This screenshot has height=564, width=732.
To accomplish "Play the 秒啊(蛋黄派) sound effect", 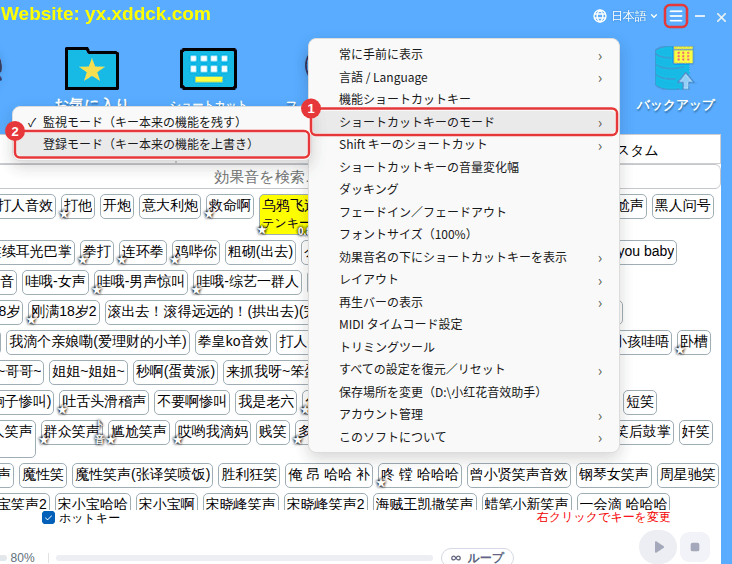I will click(175, 372).
